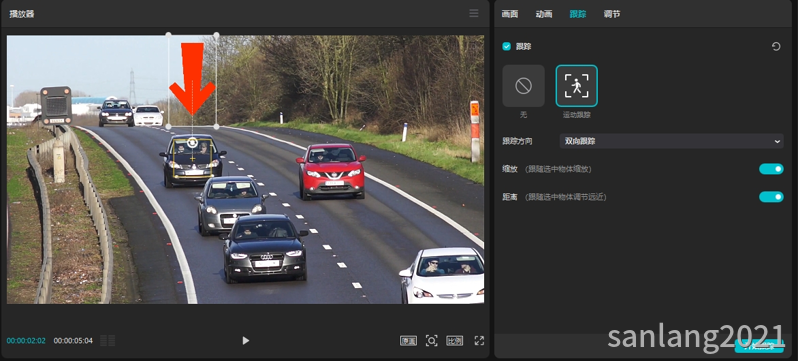The image size is (798, 361).
Task: Select the 无 (none) tracking option
Action: [524, 86]
